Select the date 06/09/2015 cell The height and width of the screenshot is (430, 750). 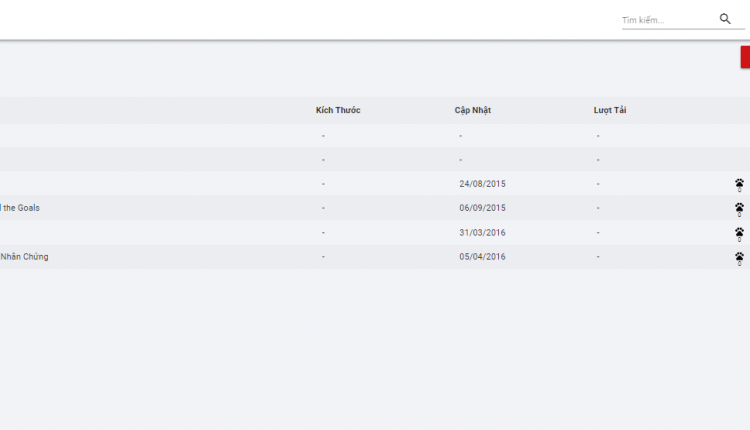(x=482, y=208)
